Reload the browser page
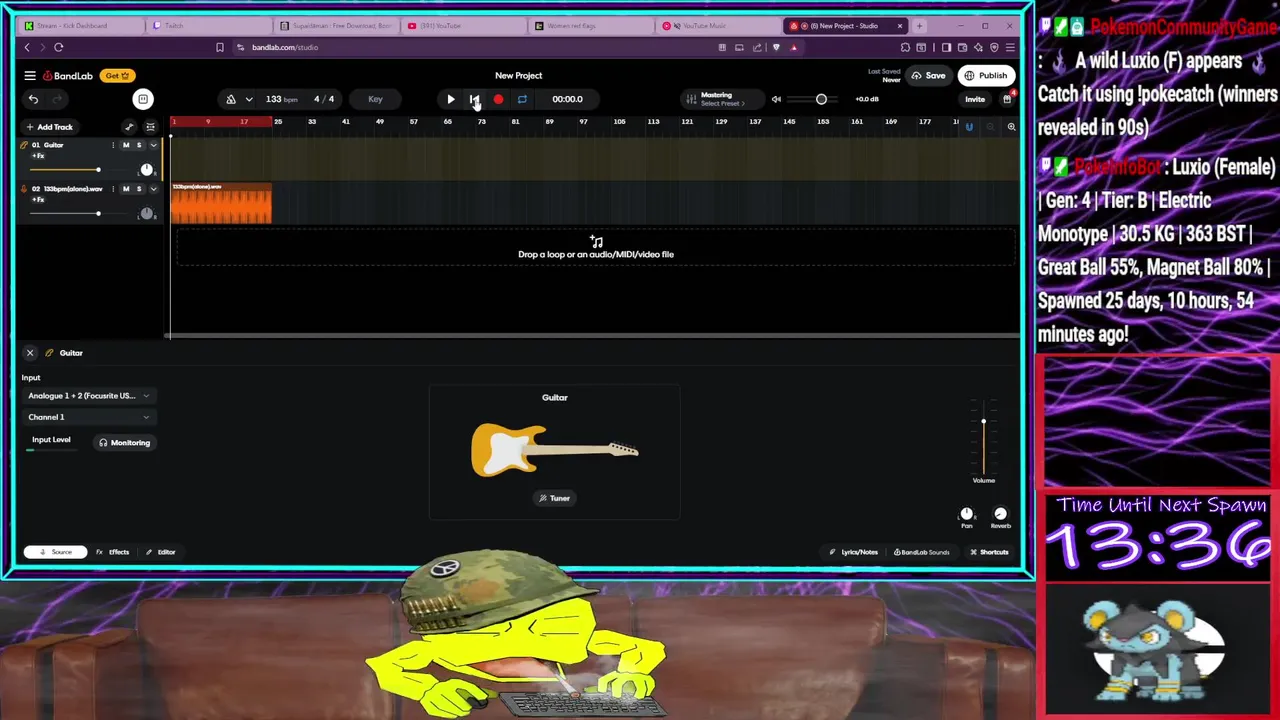The image size is (1280, 720). [58, 47]
